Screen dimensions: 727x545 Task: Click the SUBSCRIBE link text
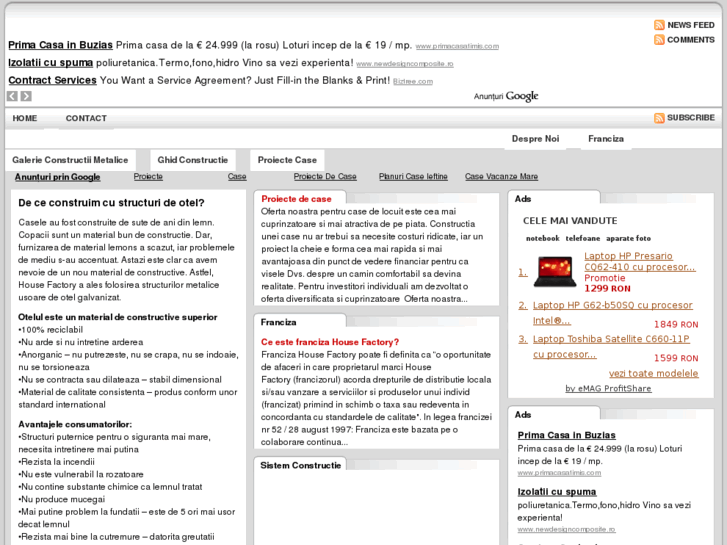tap(691, 118)
